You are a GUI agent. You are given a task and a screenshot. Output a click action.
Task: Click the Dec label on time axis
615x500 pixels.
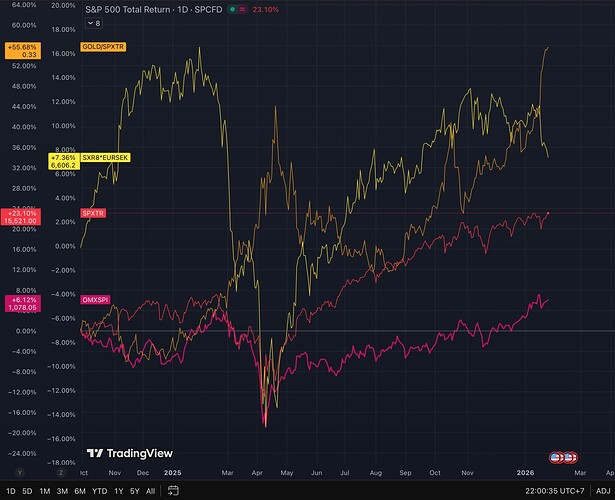(x=143, y=473)
